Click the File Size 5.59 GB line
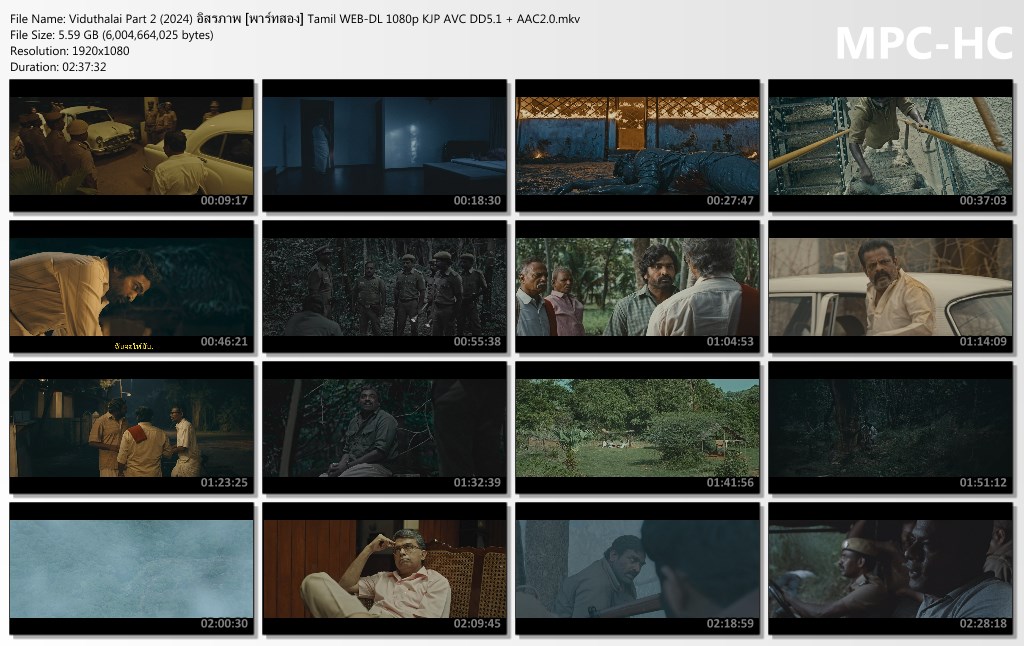 tap(112, 35)
